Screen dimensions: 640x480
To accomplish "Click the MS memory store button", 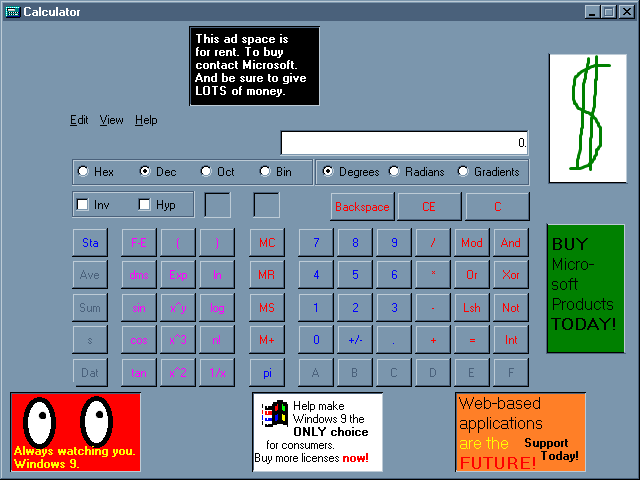I will (x=267, y=307).
